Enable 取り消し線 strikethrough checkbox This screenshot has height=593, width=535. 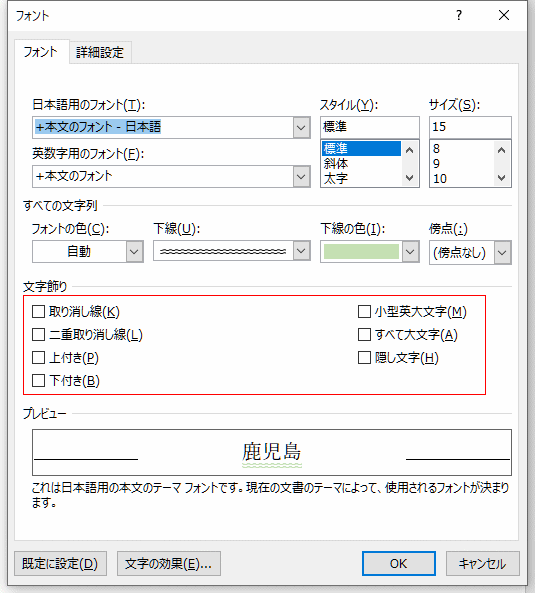39,312
